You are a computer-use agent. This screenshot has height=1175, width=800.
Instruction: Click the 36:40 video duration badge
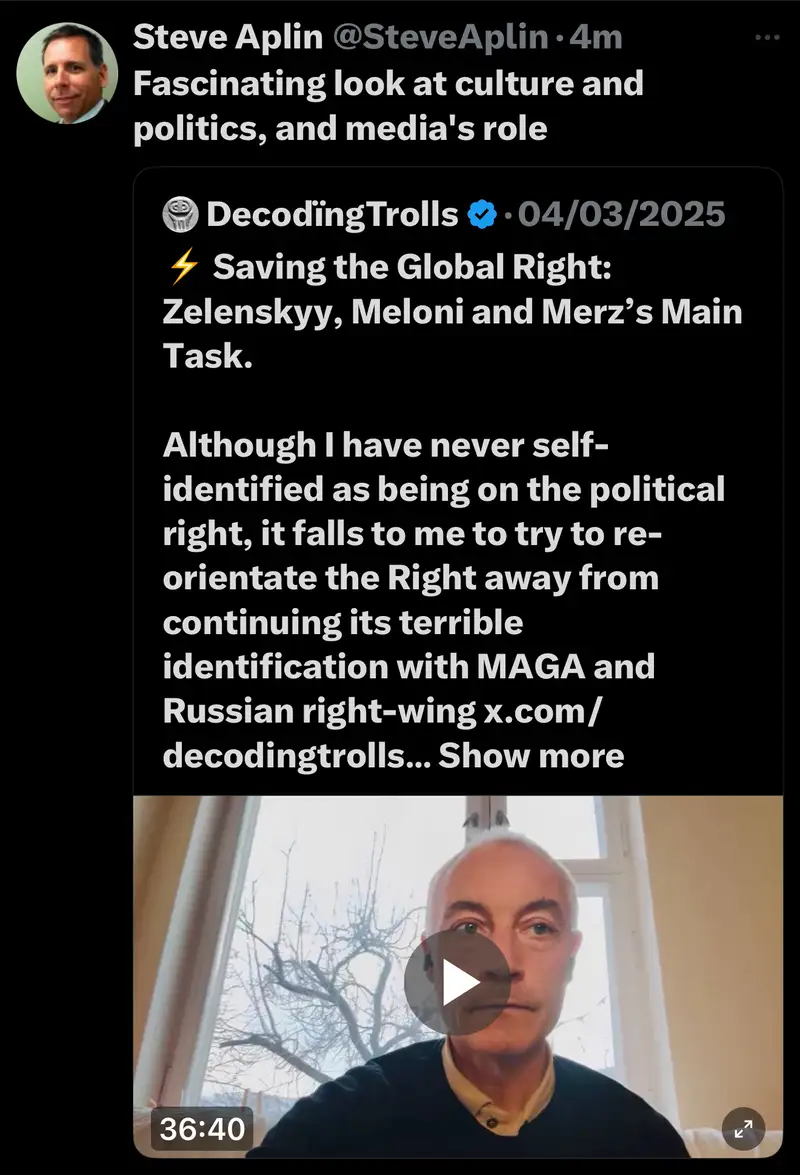(203, 1129)
